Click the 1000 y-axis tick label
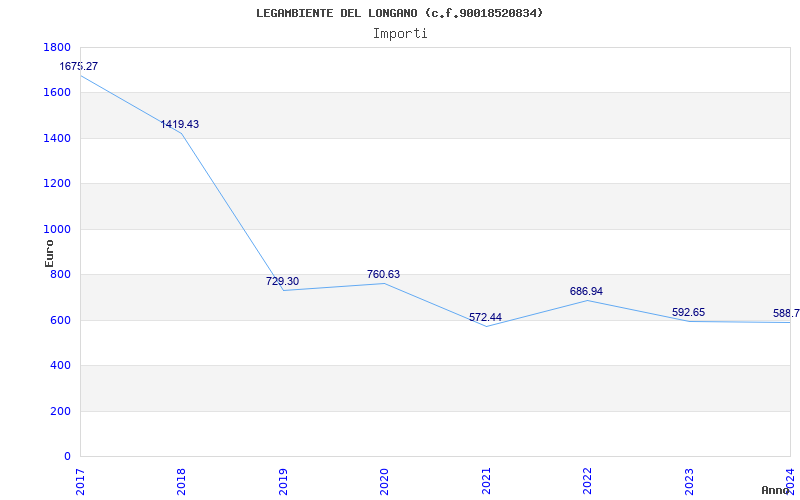The image size is (800, 500). coord(57,230)
